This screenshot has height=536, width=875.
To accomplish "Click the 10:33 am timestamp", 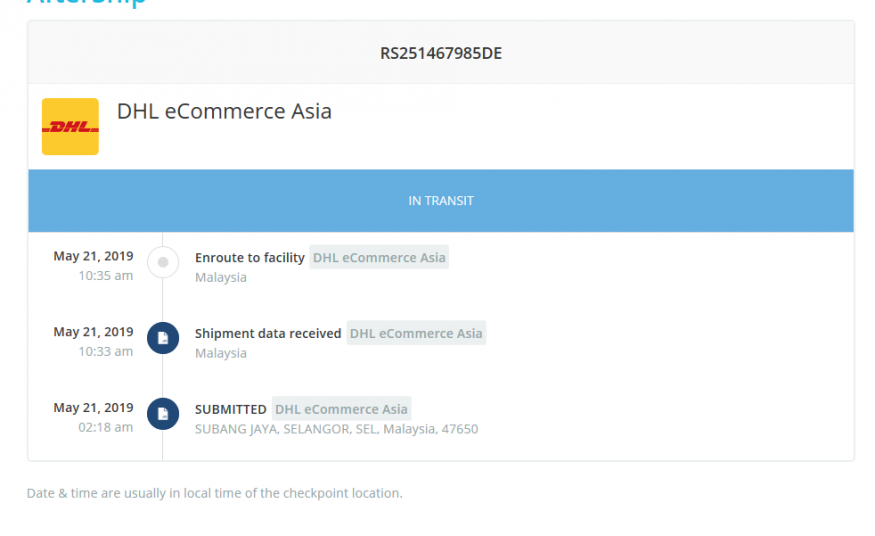I will click(x=105, y=351).
